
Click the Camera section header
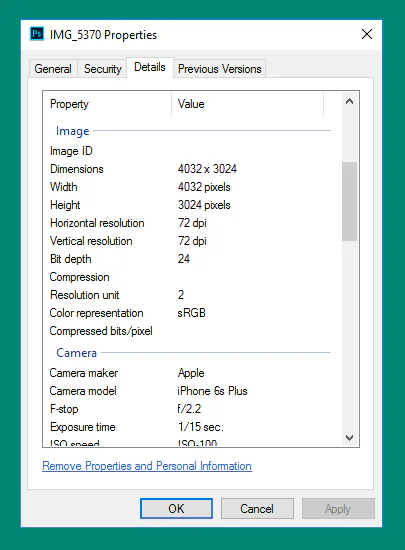(x=76, y=353)
